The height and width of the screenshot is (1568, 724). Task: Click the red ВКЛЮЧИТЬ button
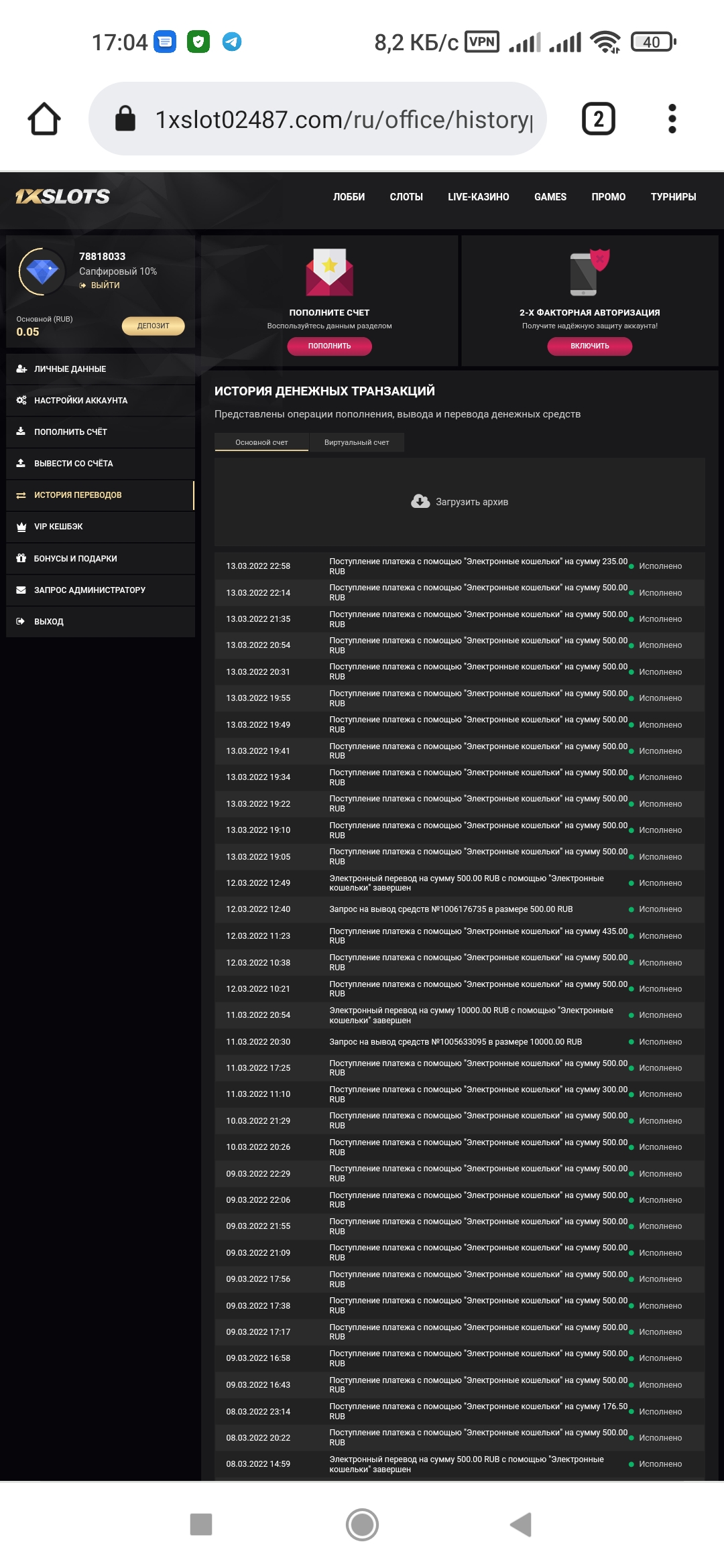[589, 346]
